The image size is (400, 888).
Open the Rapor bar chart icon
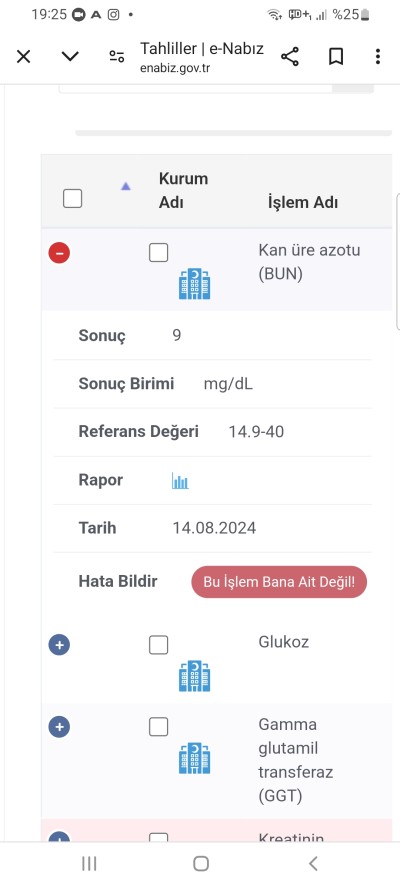180,481
